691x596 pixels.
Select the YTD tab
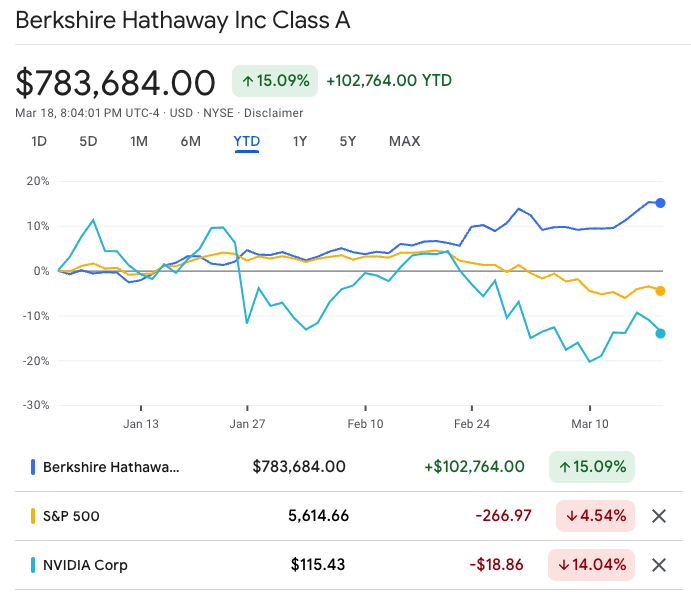pos(247,141)
